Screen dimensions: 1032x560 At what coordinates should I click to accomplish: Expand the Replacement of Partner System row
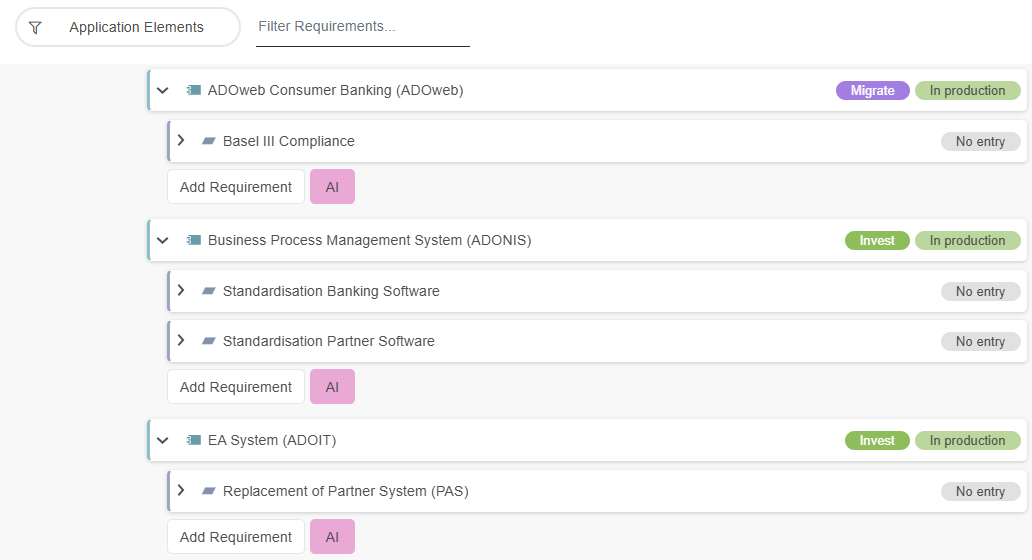tap(181, 490)
